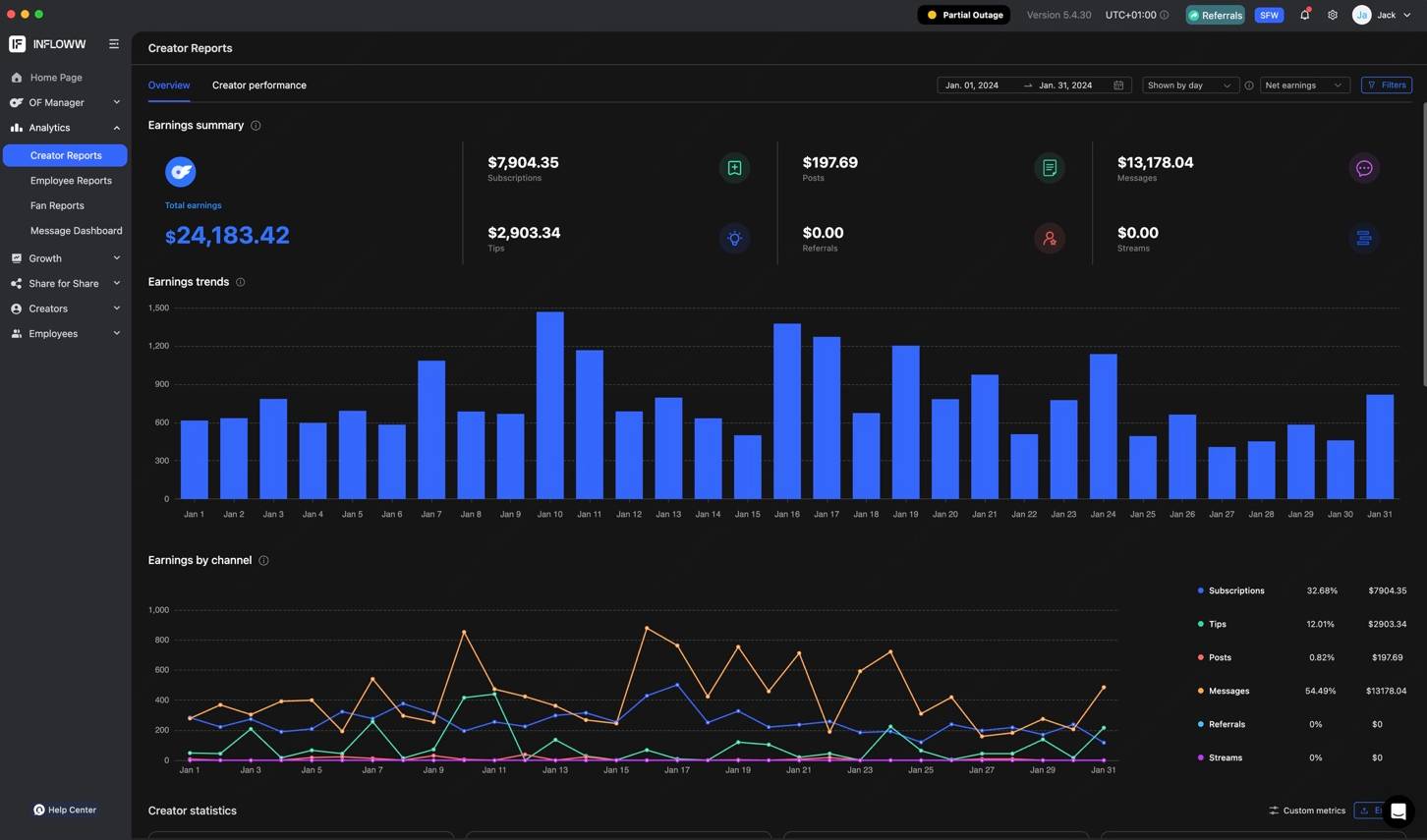Image resolution: width=1427 pixels, height=840 pixels.
Task: Click the start date Jan. 01, 2024 field
Action: coord(972,85)
